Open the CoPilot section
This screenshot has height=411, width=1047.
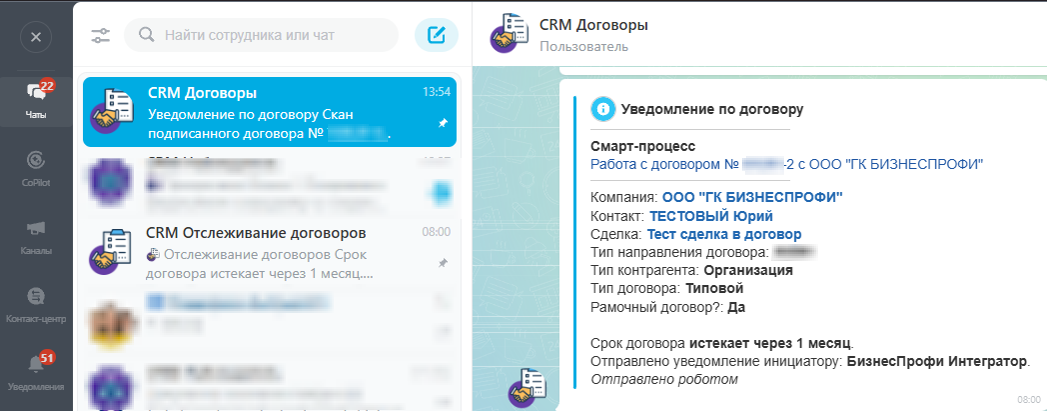click(36, 167)
